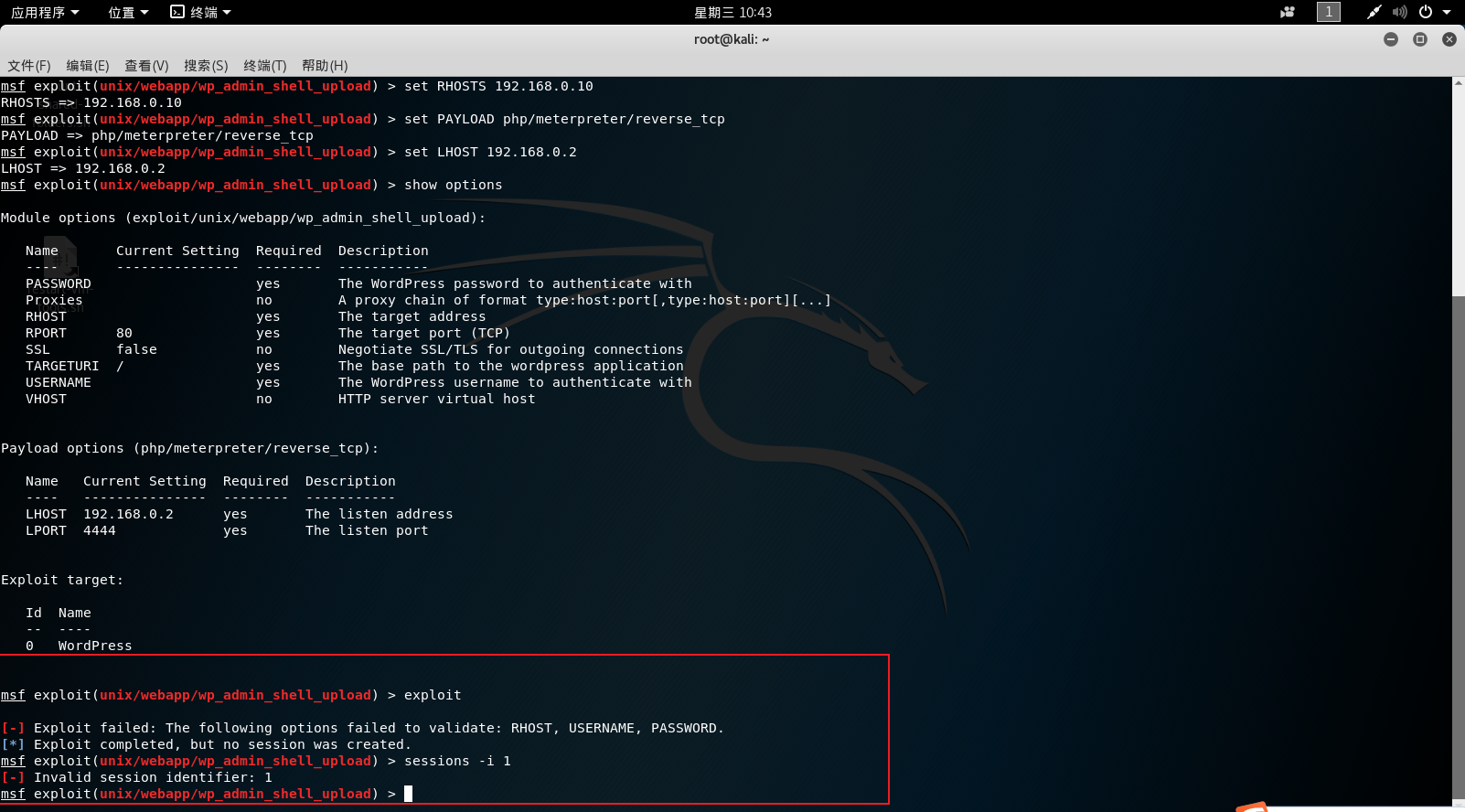Click the scrollbar up arrow
Screen dimensions: 1465x812
point(1459,83)
